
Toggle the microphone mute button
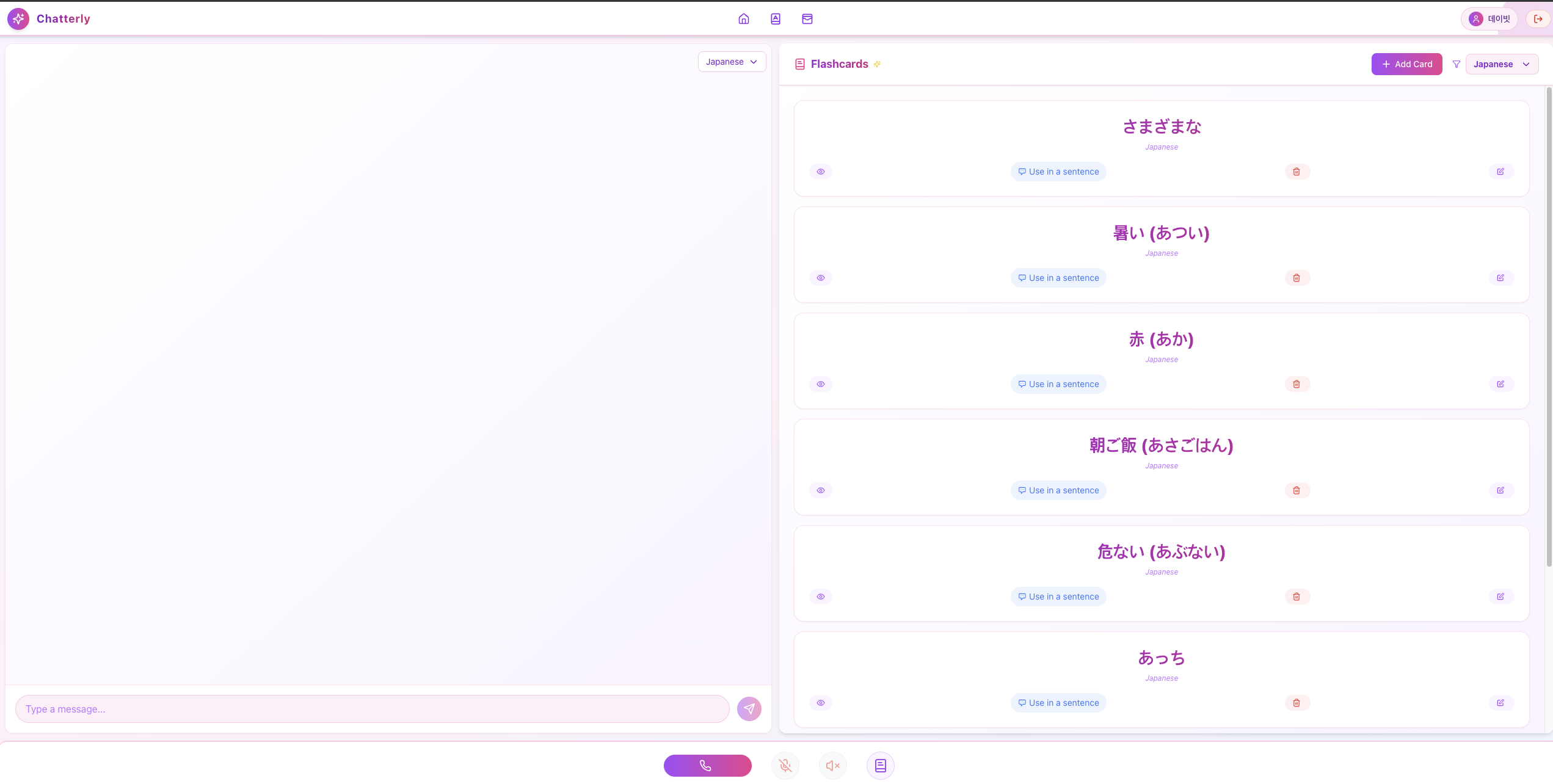(x=785, y=765)
